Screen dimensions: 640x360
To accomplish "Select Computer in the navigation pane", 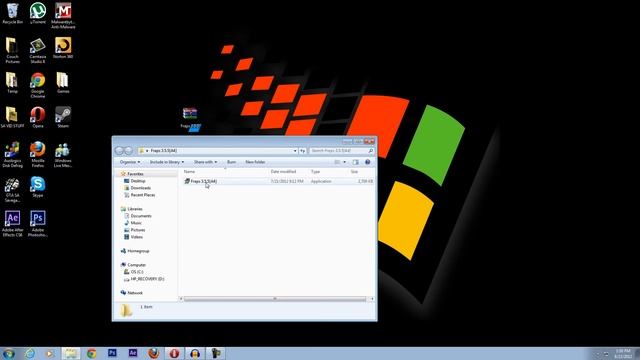I will (136, 265).
